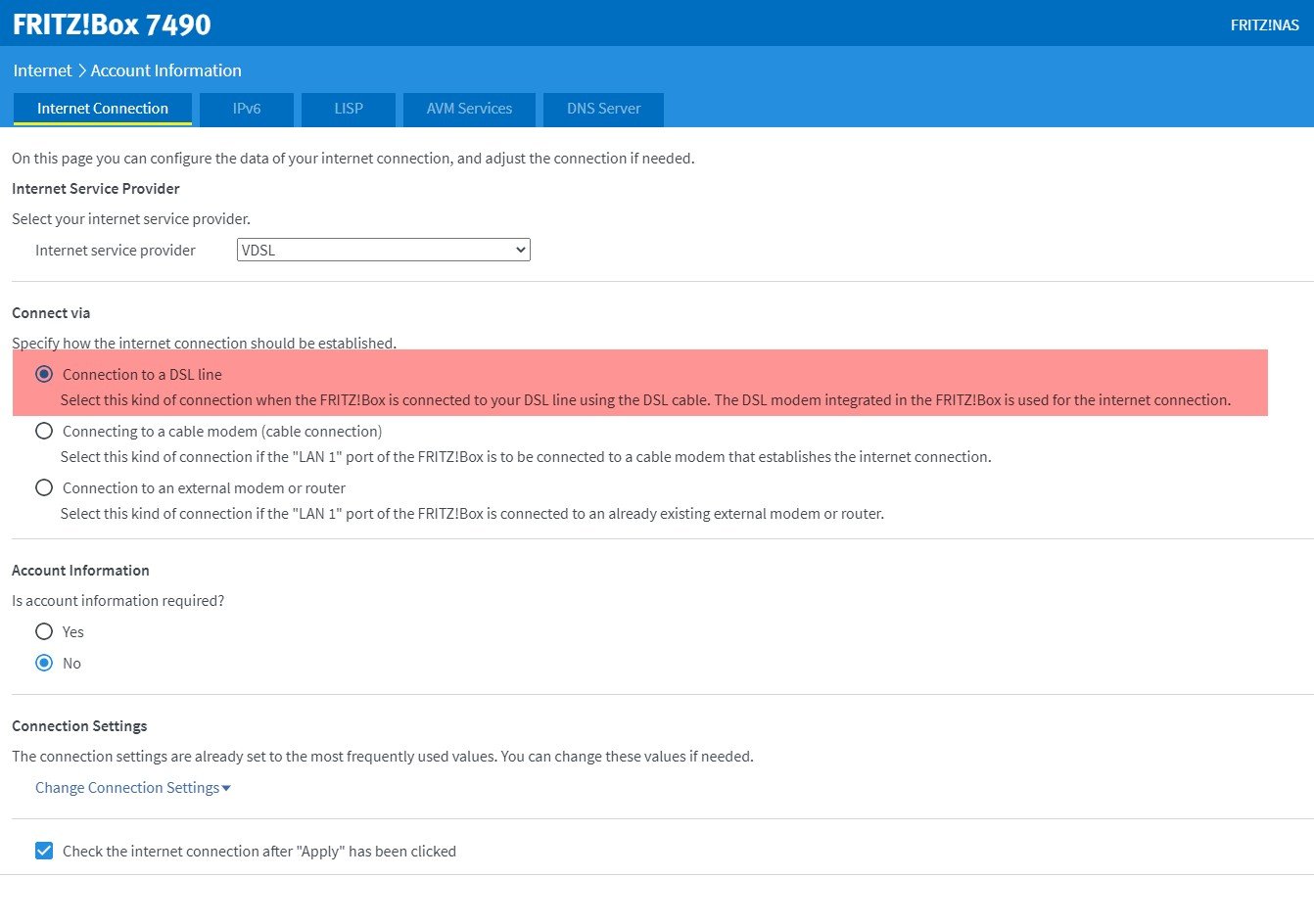1314x924 pixels.
Task: Click the breadcrumb chevron separator icon
Action: click(x=82, y=70)
